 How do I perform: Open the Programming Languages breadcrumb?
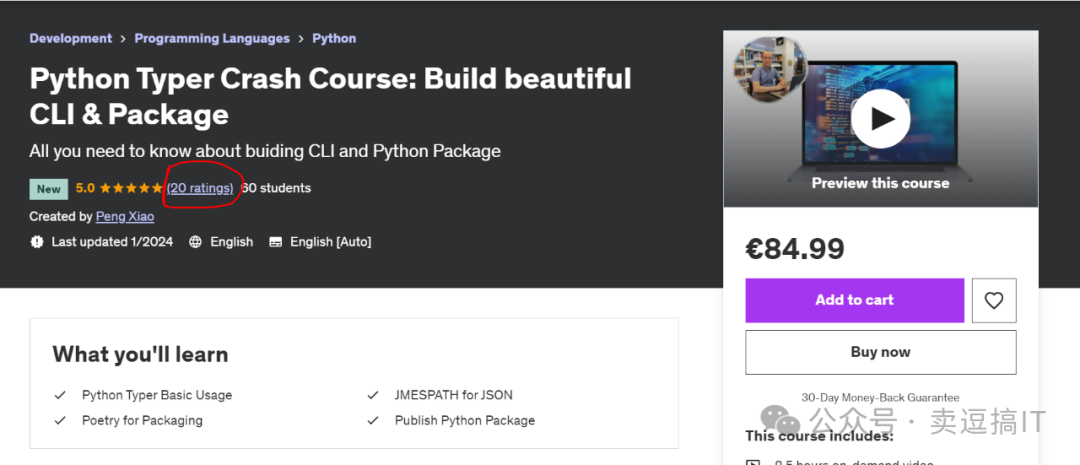(212, 39)
